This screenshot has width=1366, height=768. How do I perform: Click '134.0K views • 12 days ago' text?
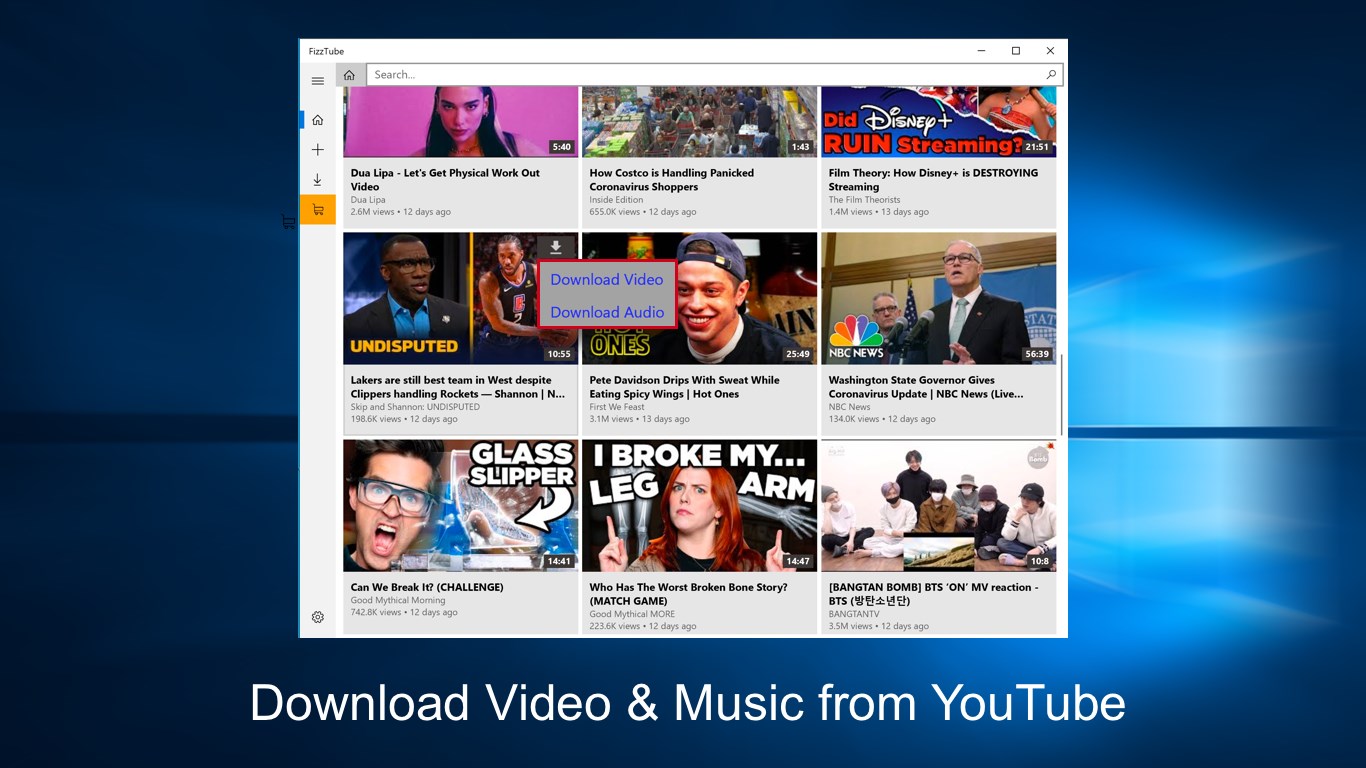coord(882,419)
